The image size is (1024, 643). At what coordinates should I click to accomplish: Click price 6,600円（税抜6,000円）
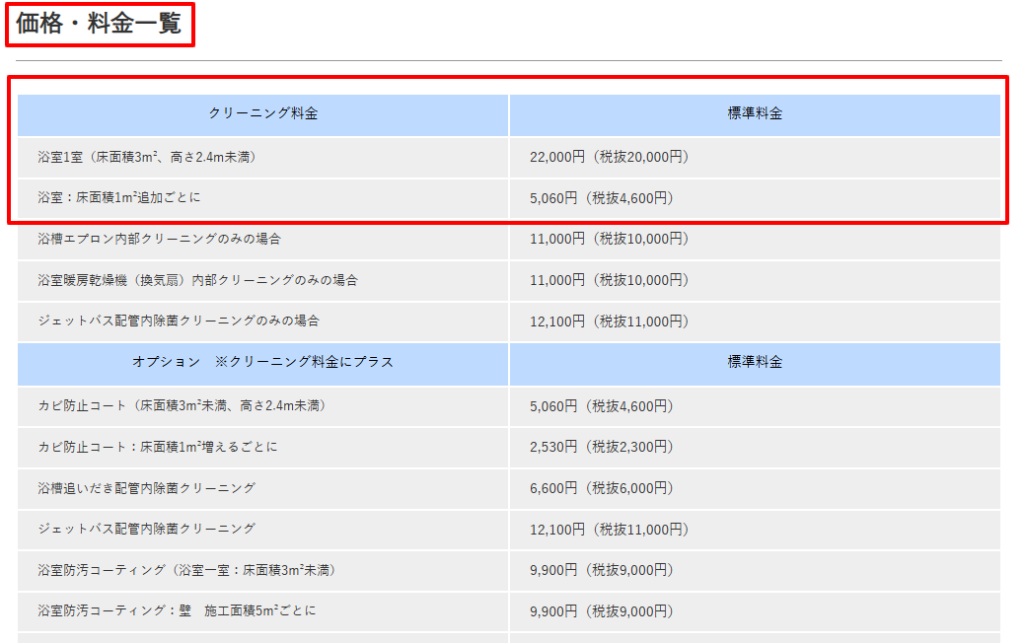pos(601,488)
